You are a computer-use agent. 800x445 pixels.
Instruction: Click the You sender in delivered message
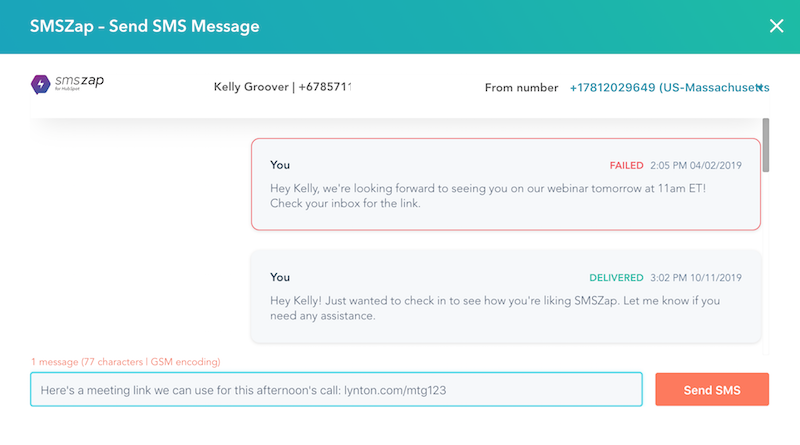coord(280,277)
